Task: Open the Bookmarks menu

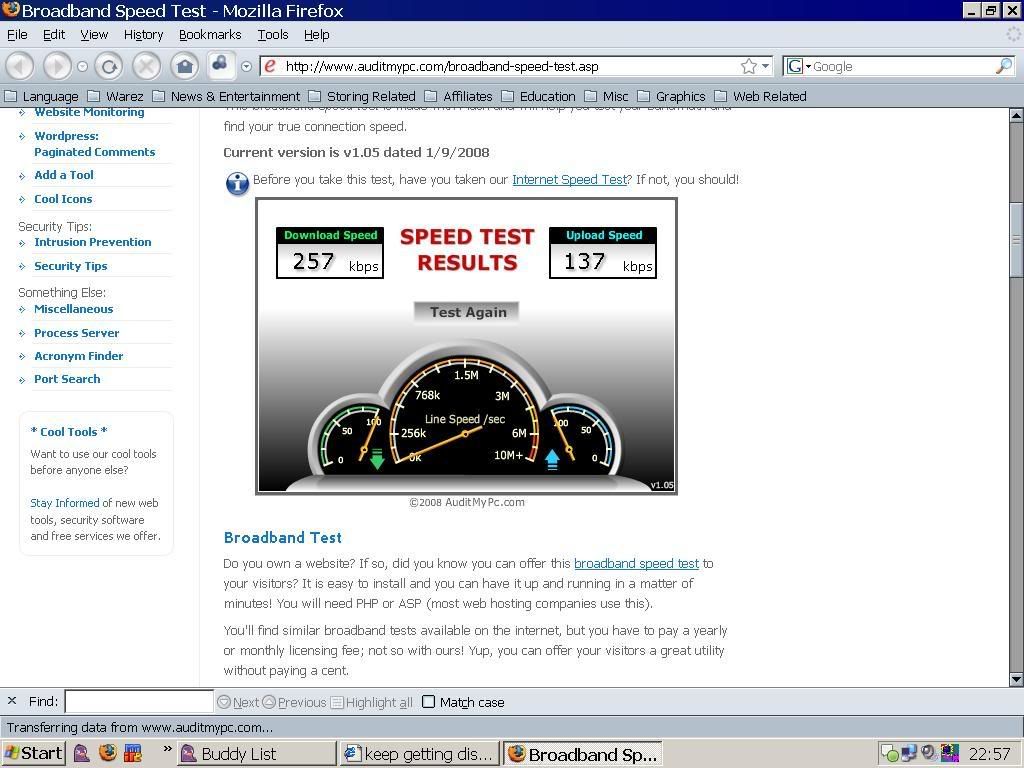Action: point(209,34)
